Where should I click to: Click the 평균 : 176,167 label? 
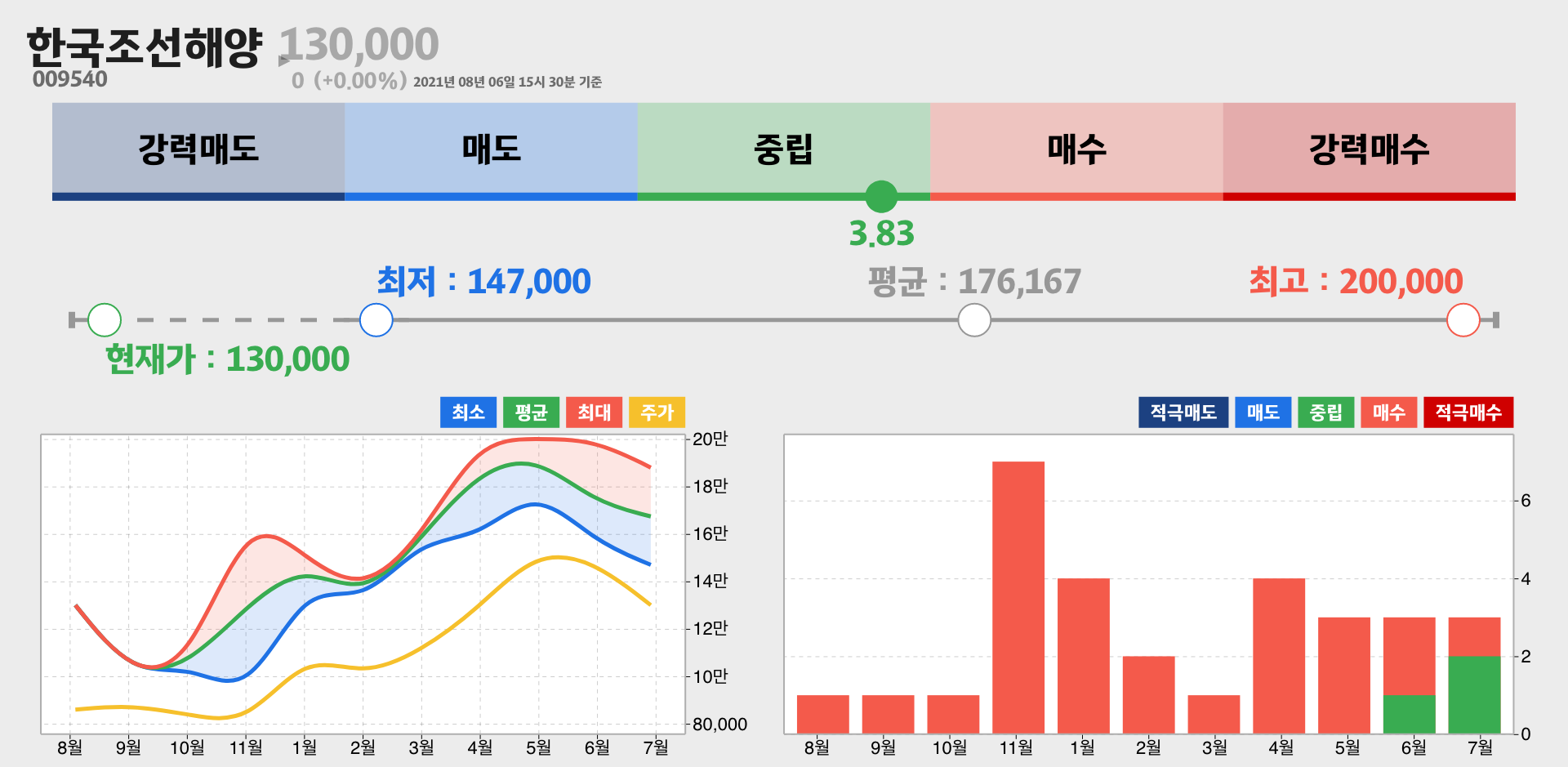(974, 282)
